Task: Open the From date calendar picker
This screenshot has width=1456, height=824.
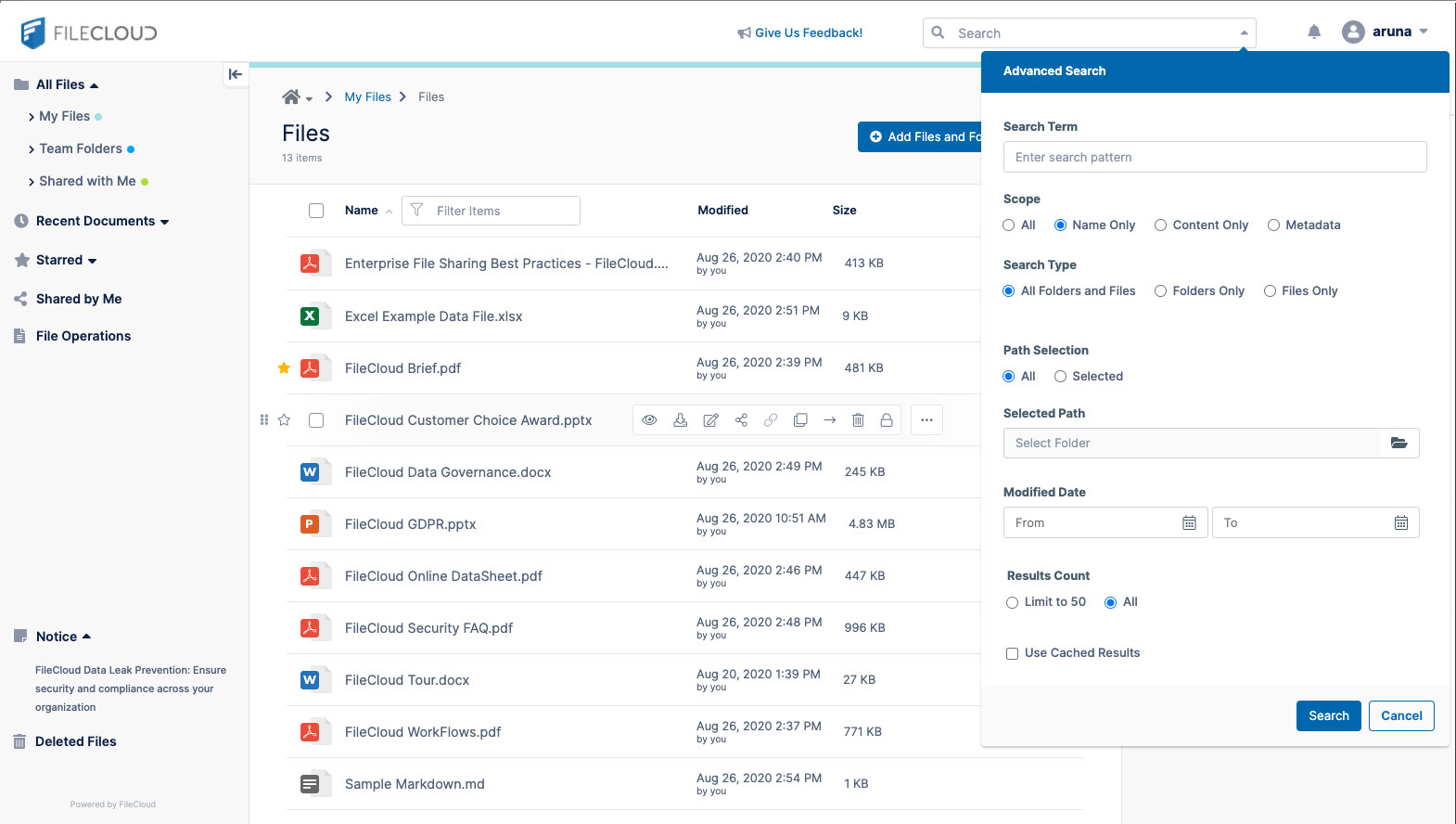Action: (1189, 523)
